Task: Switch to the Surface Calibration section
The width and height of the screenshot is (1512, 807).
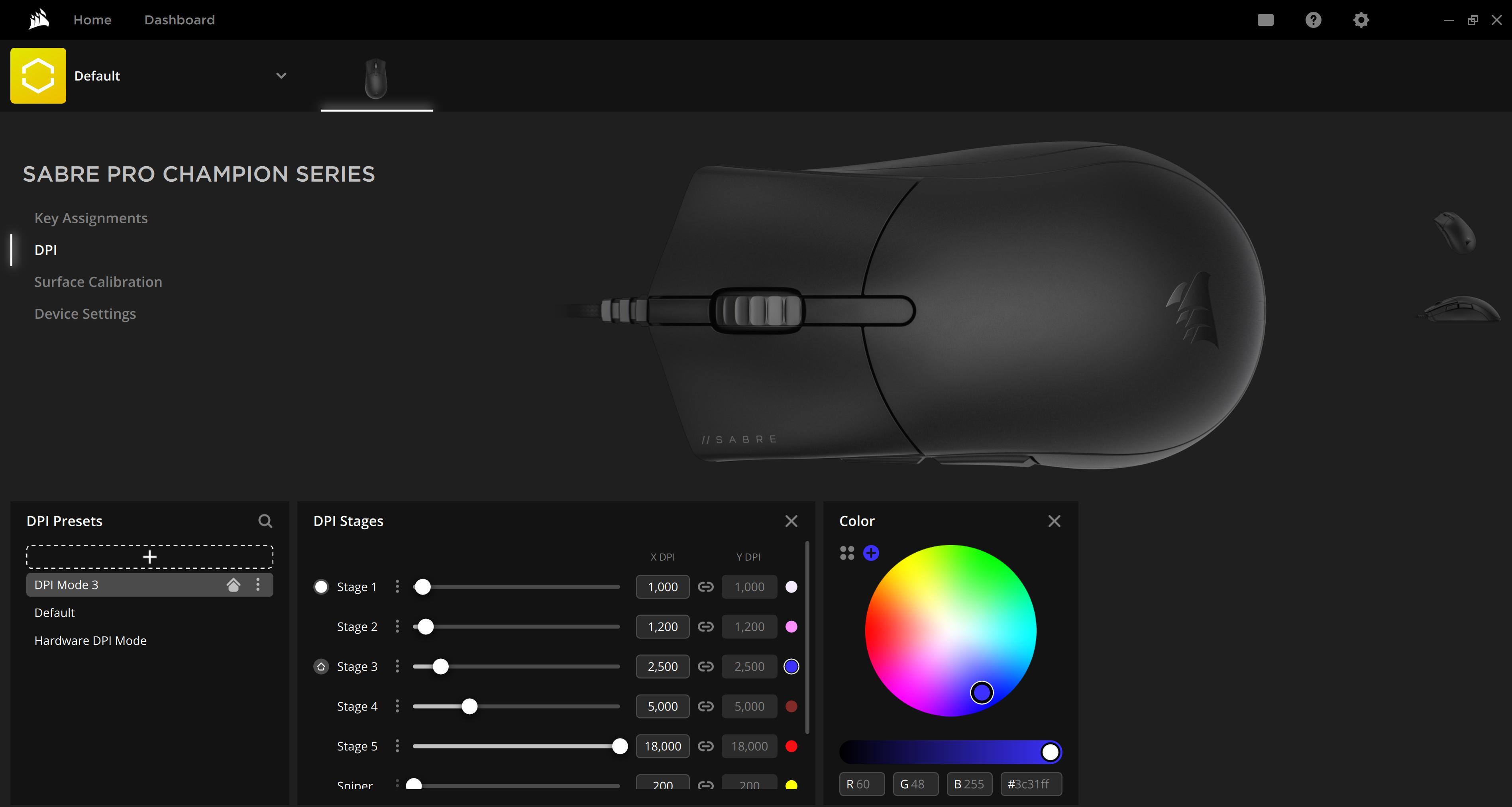Action: 98,282
